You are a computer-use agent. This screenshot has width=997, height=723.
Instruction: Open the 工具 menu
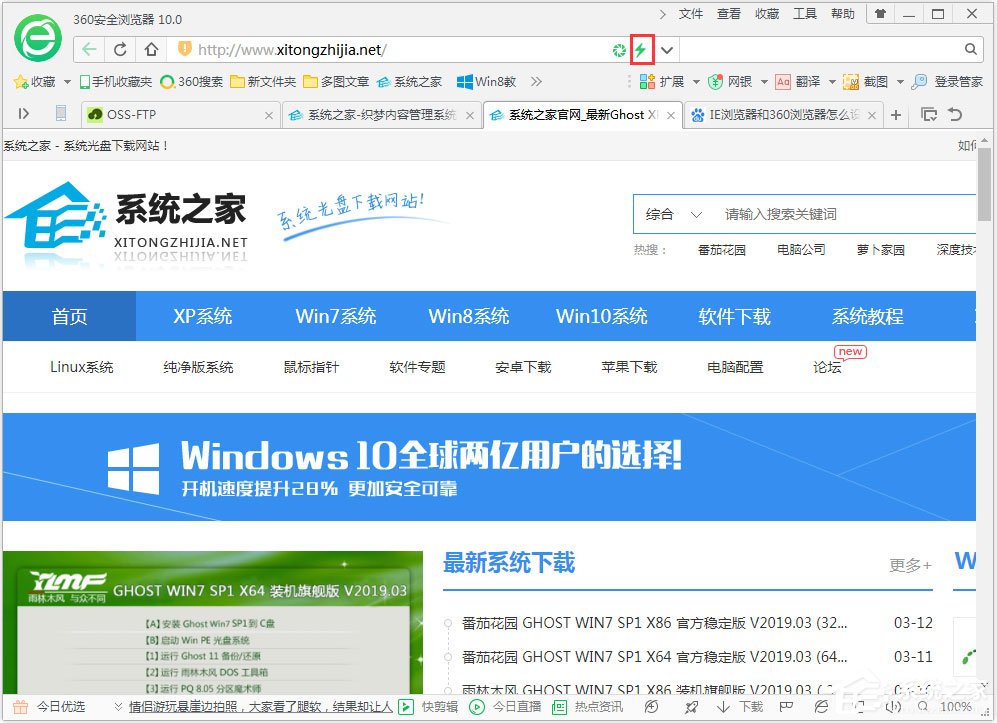[x=806, y=13]
